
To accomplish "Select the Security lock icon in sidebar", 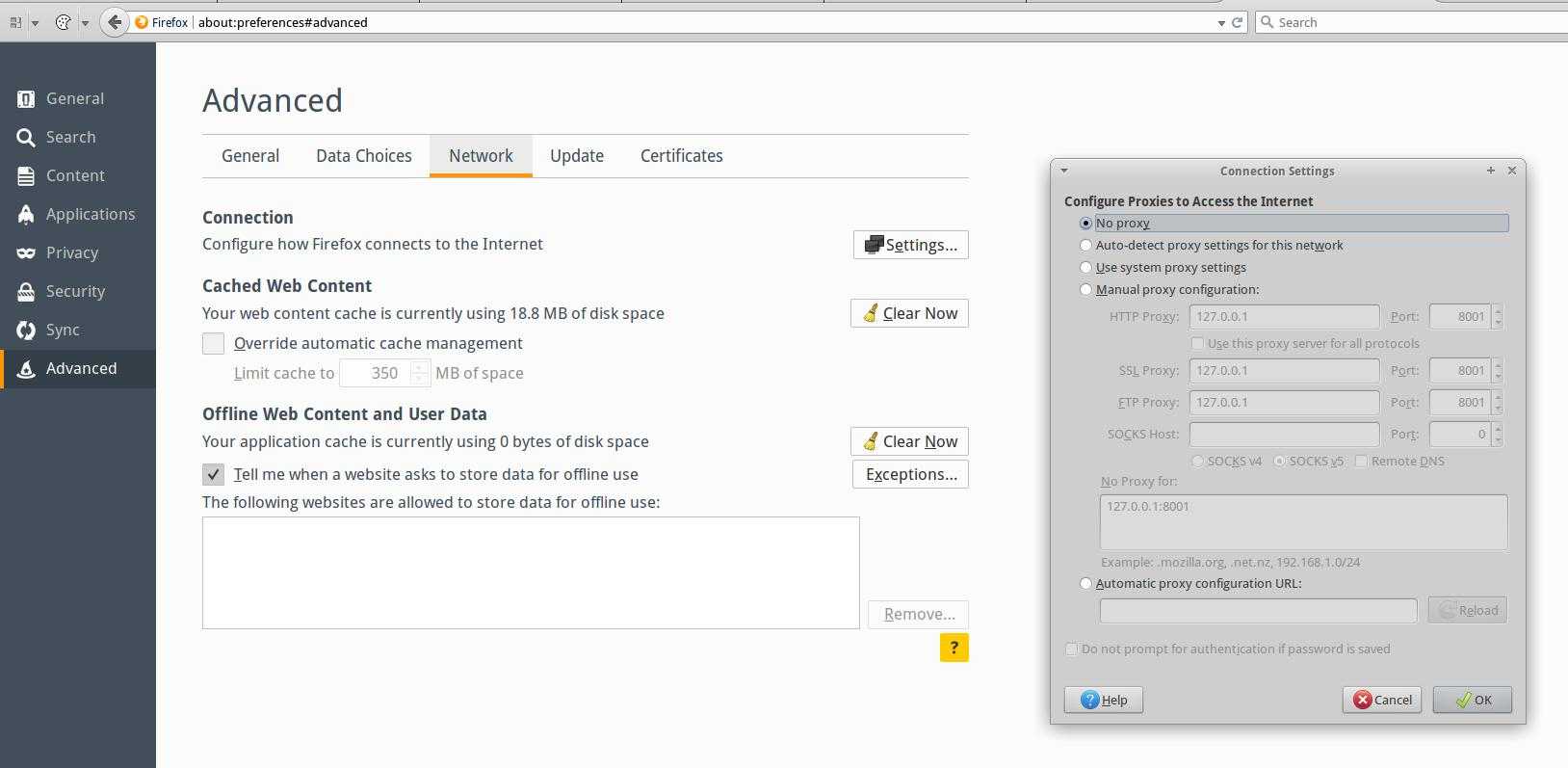I will point(26,291).
